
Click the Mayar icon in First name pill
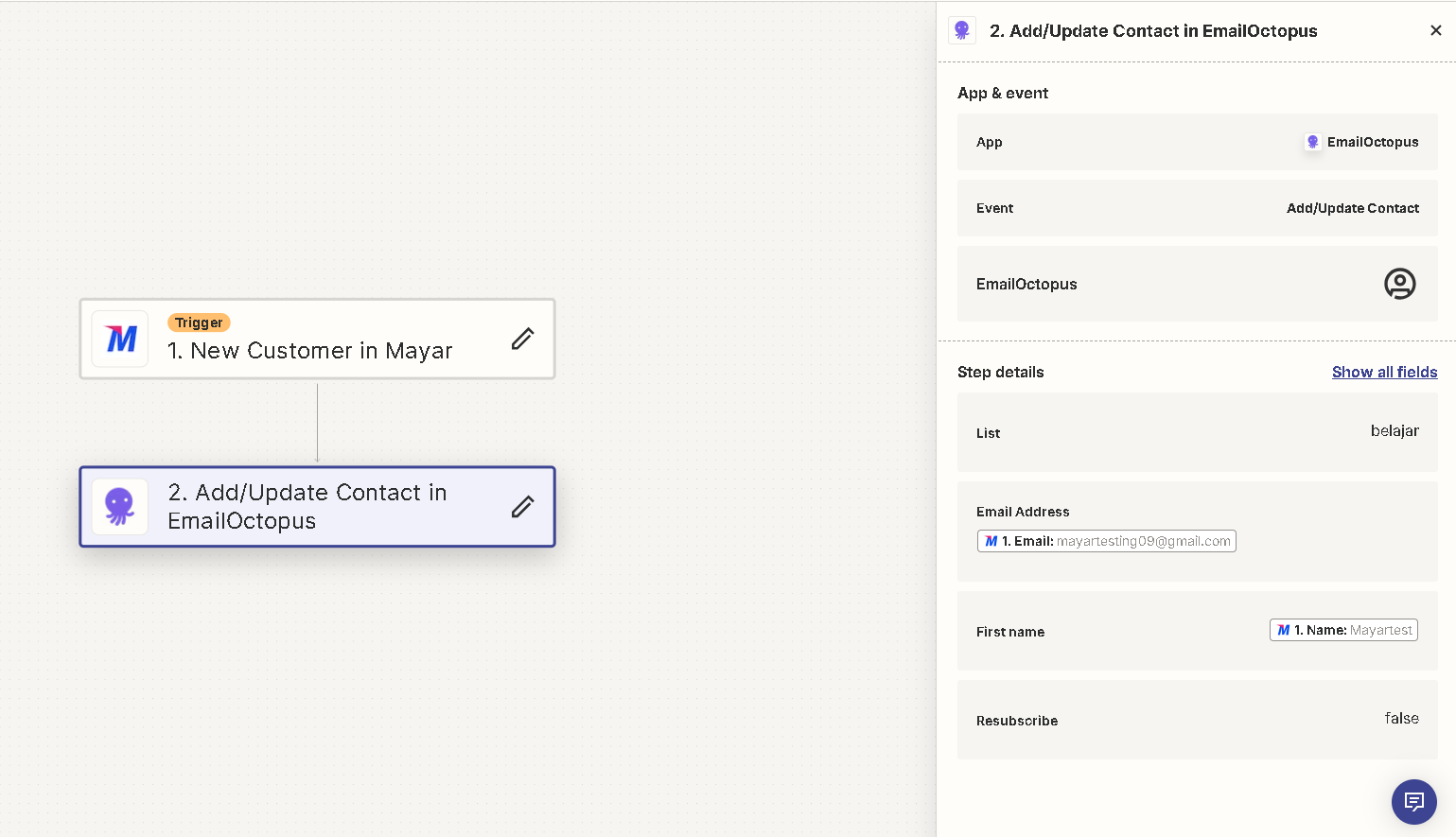1284,630
